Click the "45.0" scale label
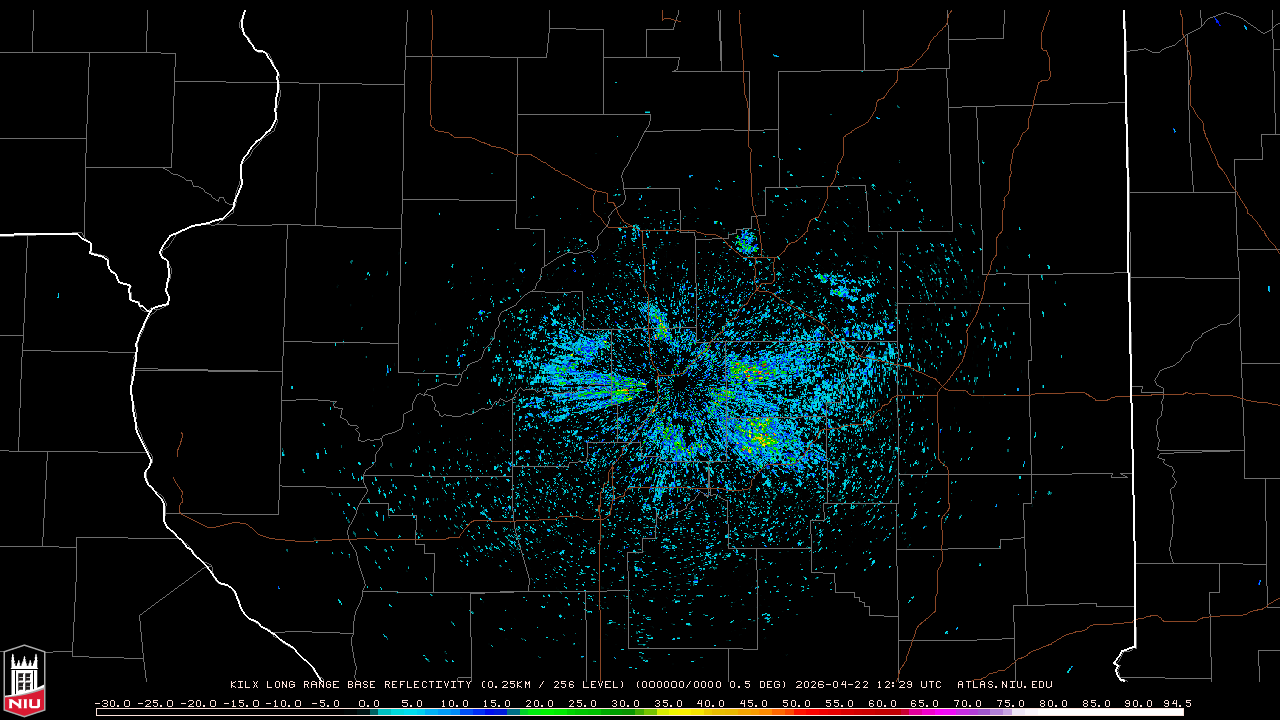Image resolution: width=1280 pixels, height=720 pixels. tap(755, 703)
